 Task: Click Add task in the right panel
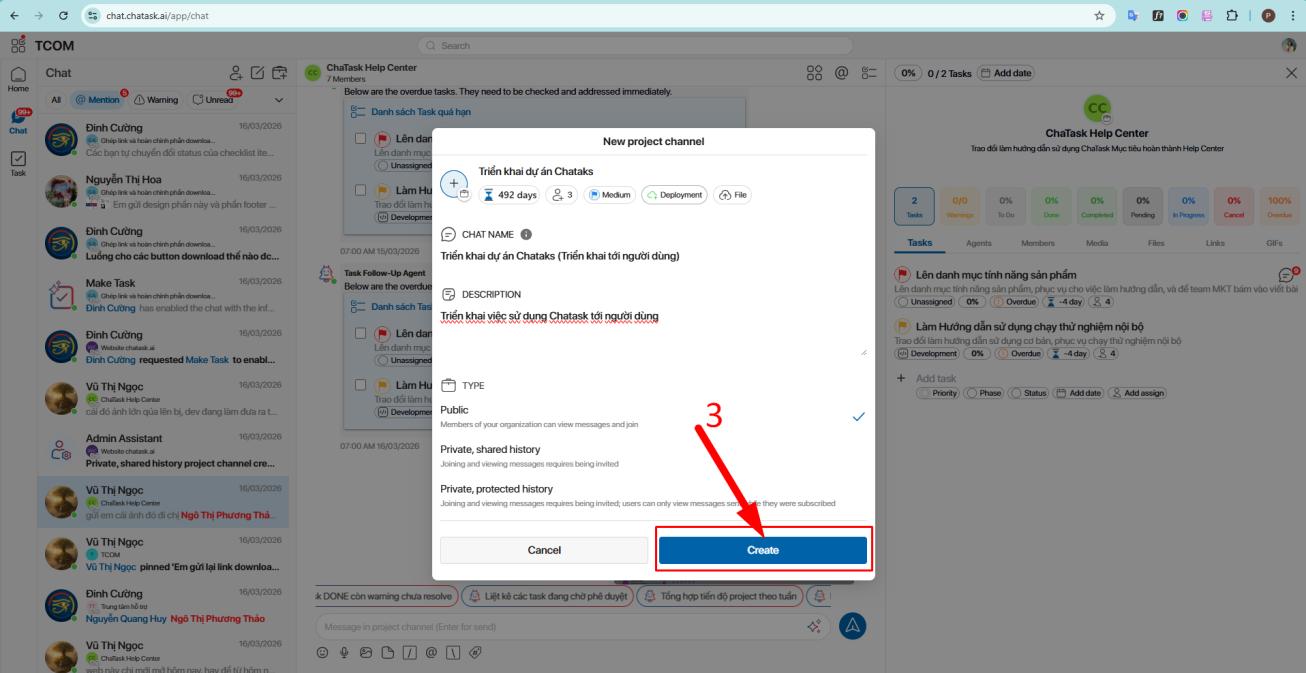coord(936,378)
